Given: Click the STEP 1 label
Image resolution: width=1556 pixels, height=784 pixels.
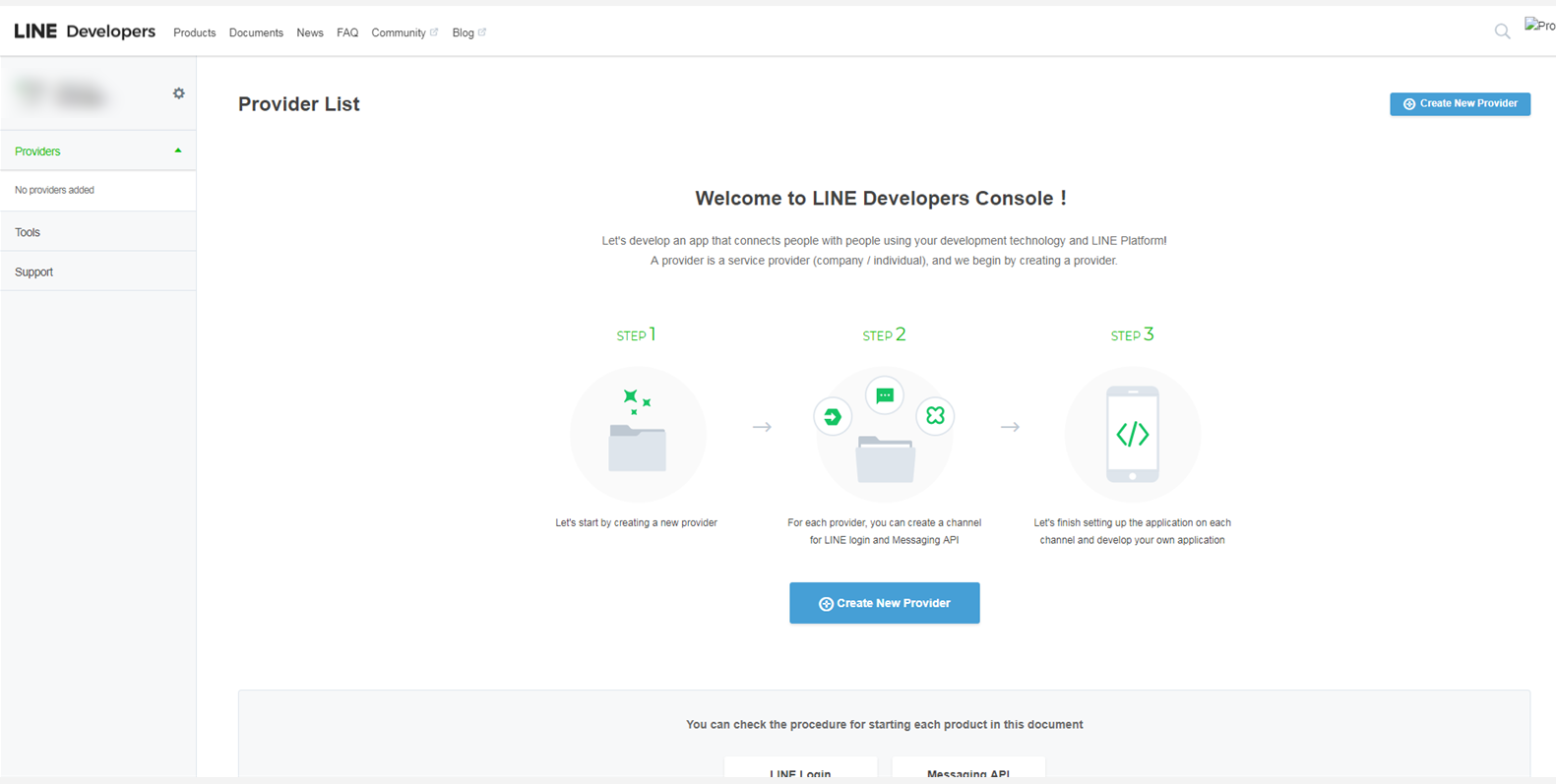Looking at the screenshot, I should click(636, 334).
